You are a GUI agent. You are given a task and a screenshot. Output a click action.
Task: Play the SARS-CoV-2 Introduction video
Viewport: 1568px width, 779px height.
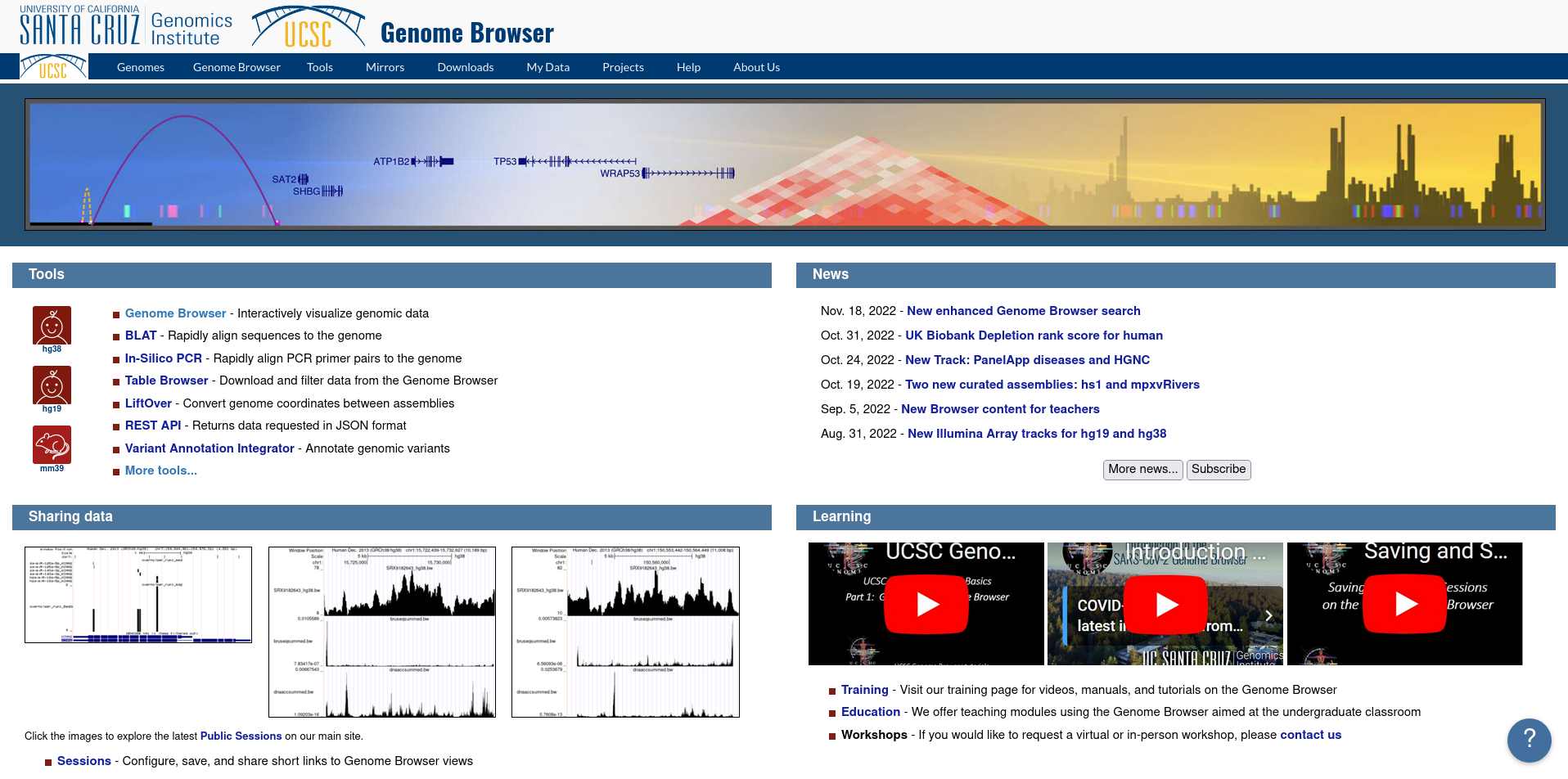(x=1165, y=604)
